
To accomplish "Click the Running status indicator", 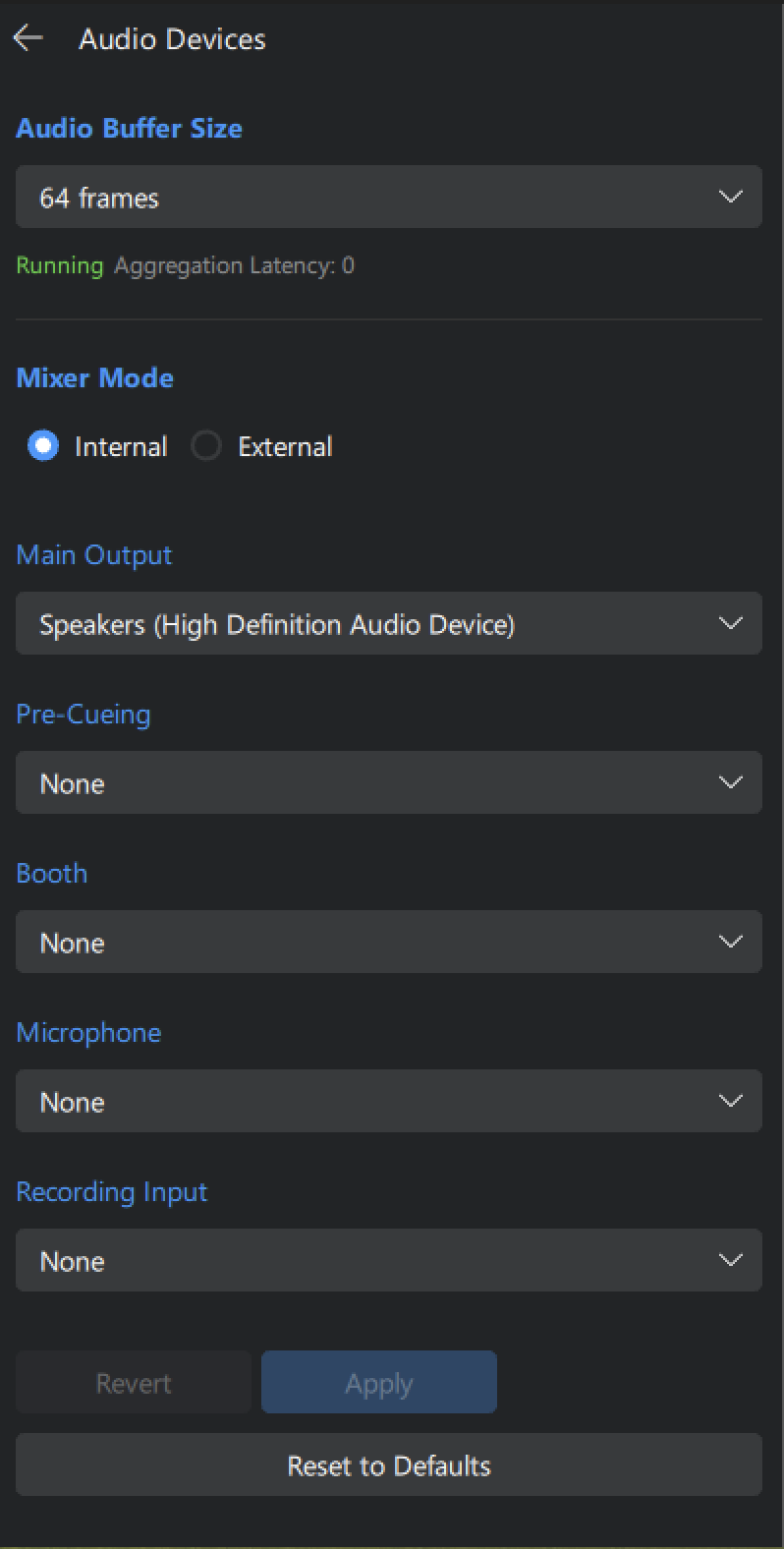I will tap(60, 264).
